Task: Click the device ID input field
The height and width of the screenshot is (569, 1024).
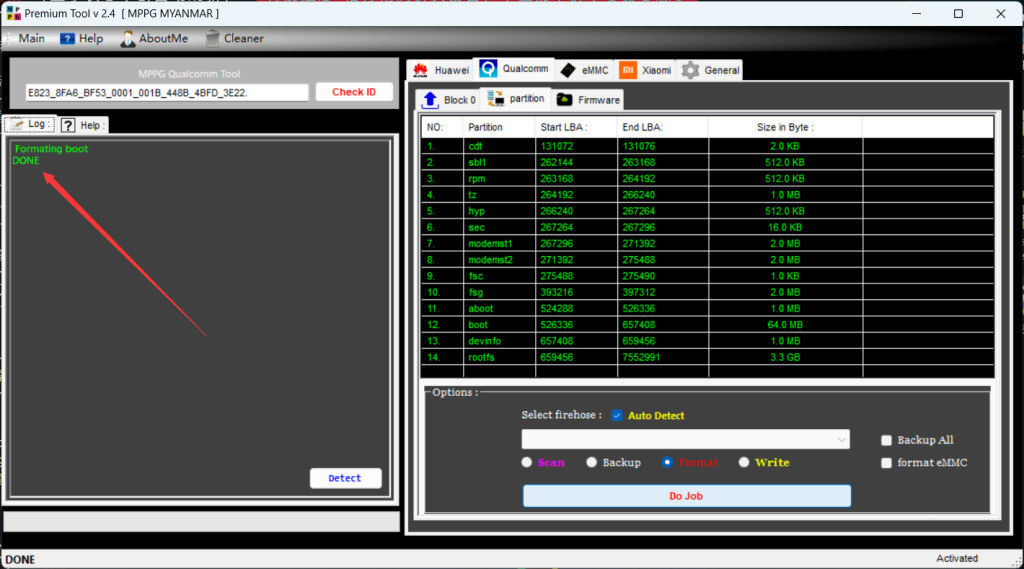Action: pos(167,92)
